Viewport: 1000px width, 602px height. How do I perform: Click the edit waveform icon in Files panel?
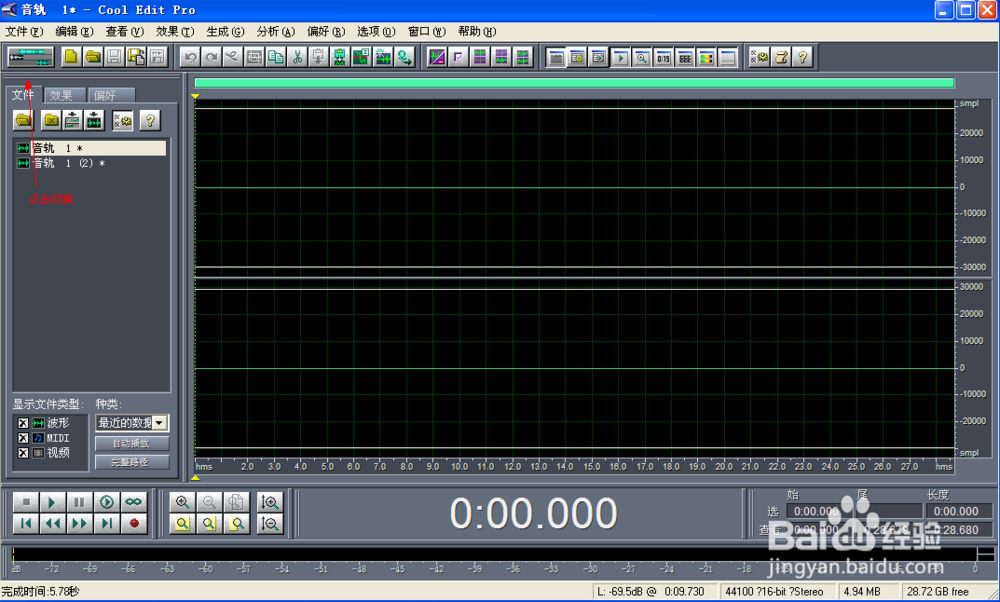(x=94, y=120)
